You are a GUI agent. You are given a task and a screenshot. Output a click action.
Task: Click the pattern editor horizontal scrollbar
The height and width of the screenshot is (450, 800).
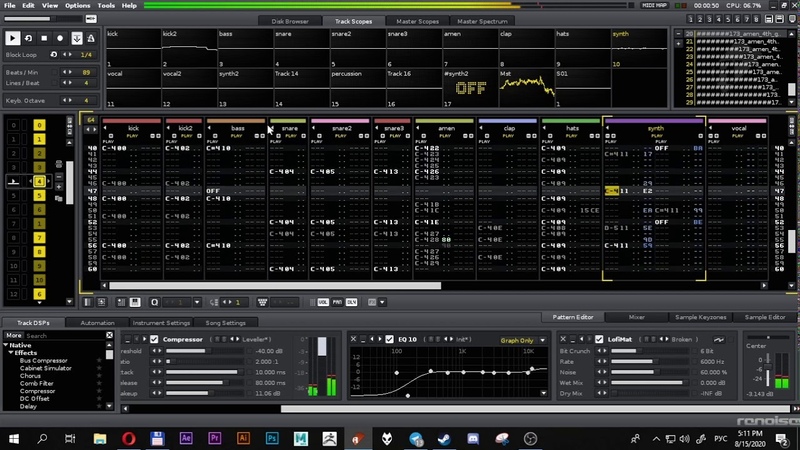click(275, 286)
